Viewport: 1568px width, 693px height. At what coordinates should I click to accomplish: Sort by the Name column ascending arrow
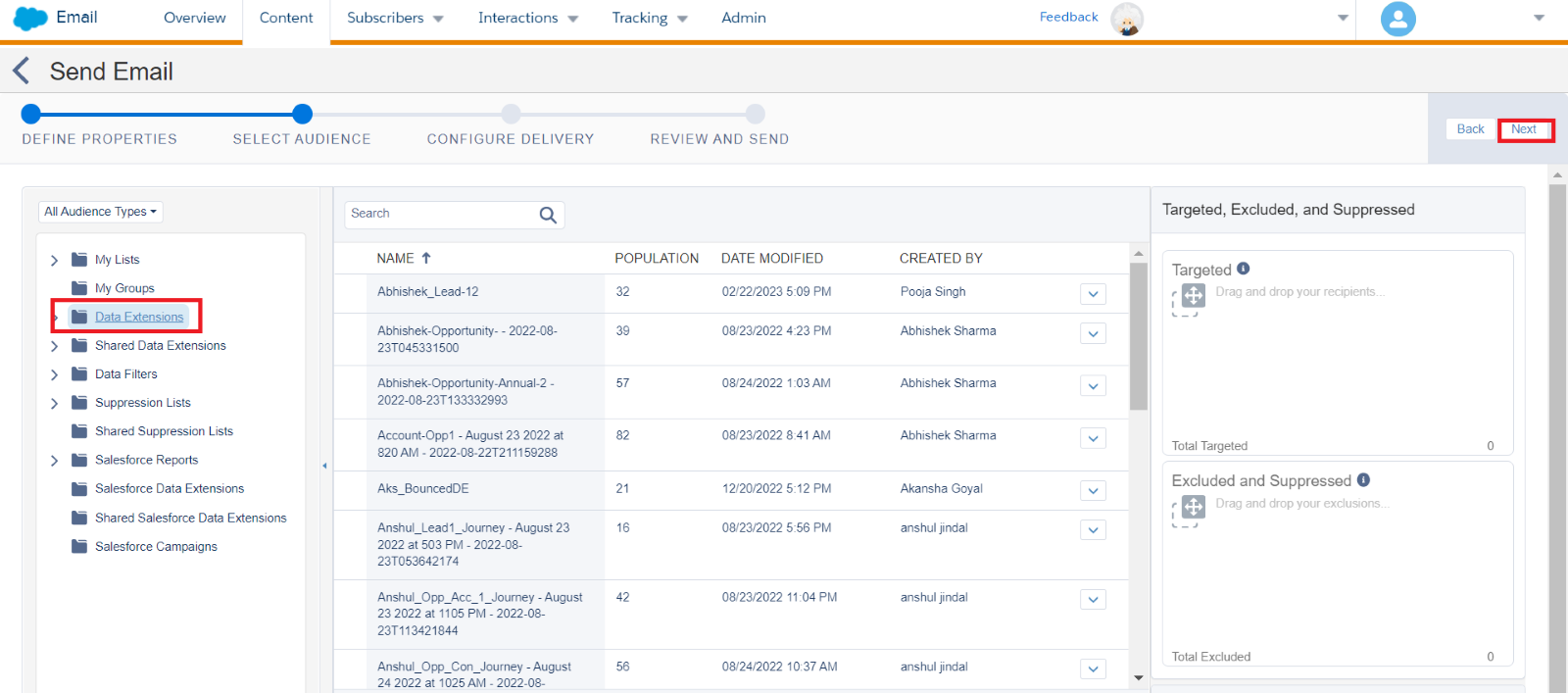click(426, 258)
